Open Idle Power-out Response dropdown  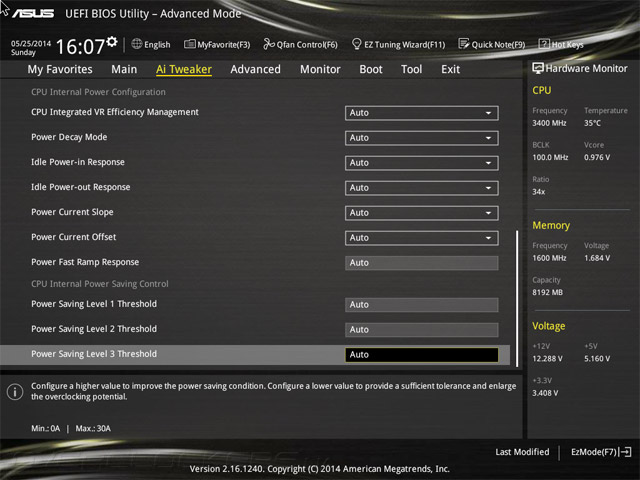point(422,188)
